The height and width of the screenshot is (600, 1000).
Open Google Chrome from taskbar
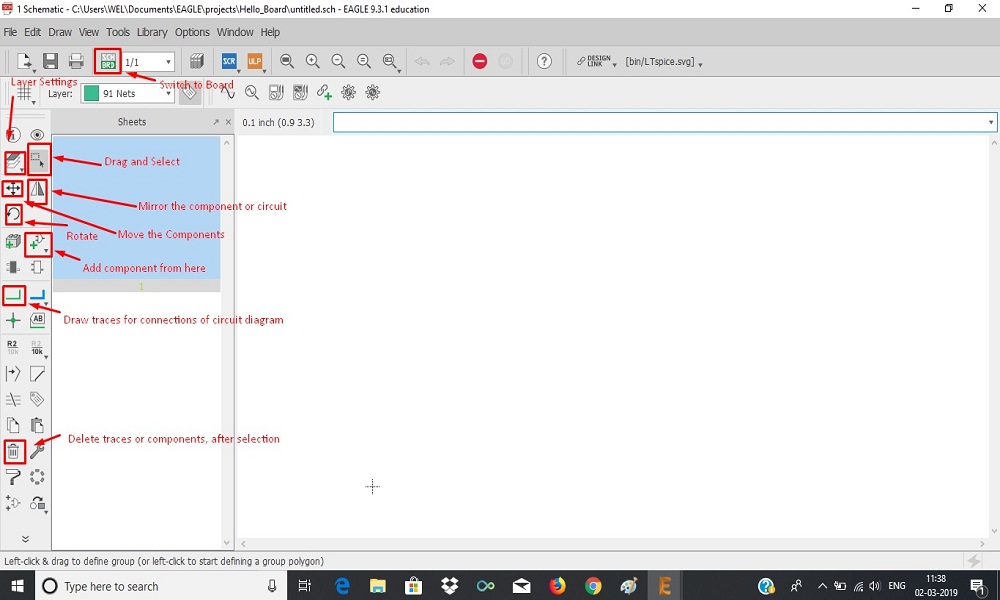[x=593, y=586]
